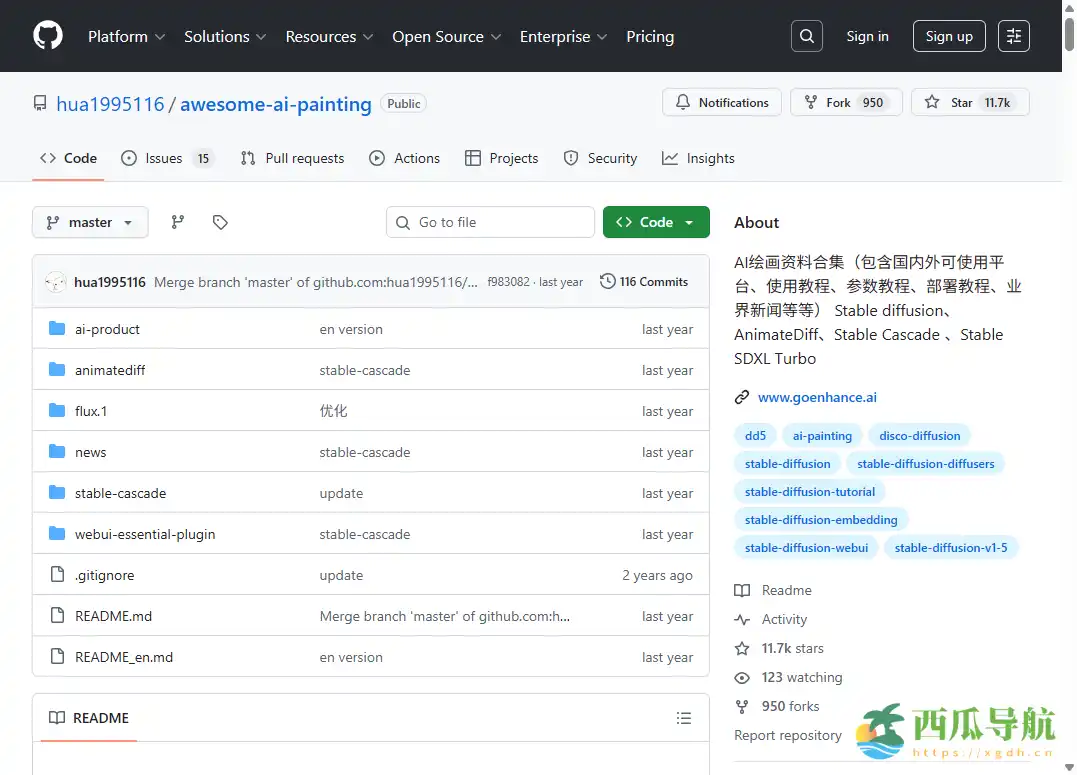Expand the master branch dropdown
Image resolution: width=1077 pixels, height=775 pixels.
pyautogui.click(x=90, y=222)
